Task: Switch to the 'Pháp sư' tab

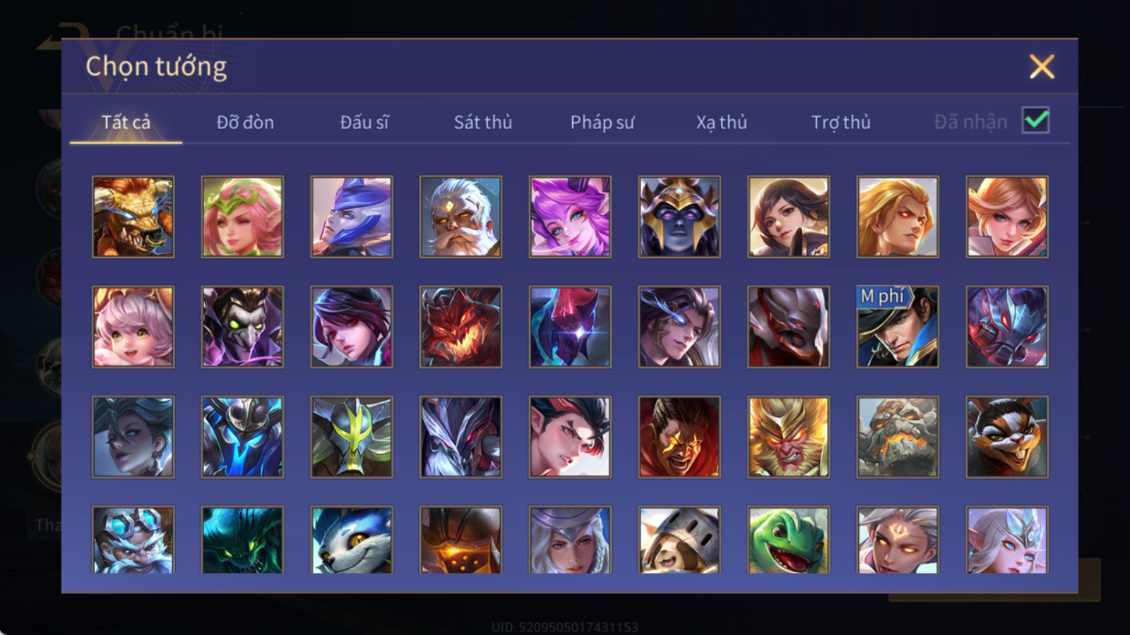Action: click(x=602, y=123)
